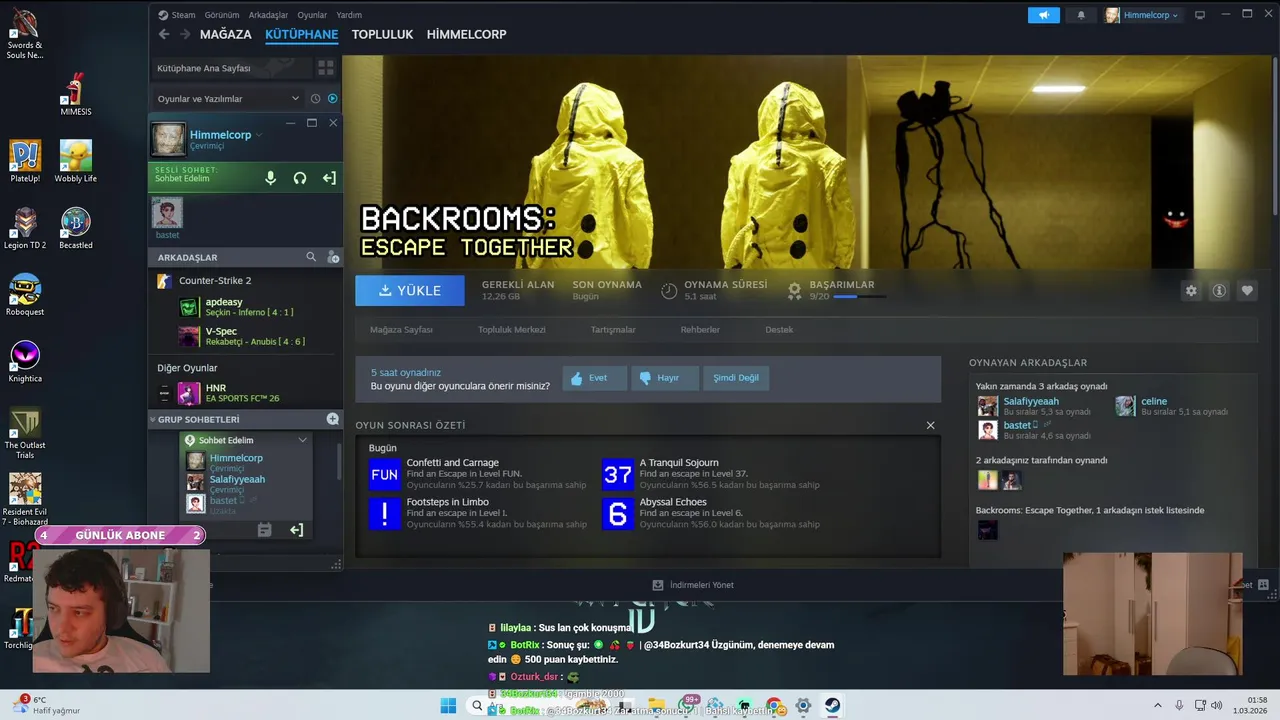Go to KÜTÜPHANE tab
The image size is (1280, 720).
click(x=302, y=34)
